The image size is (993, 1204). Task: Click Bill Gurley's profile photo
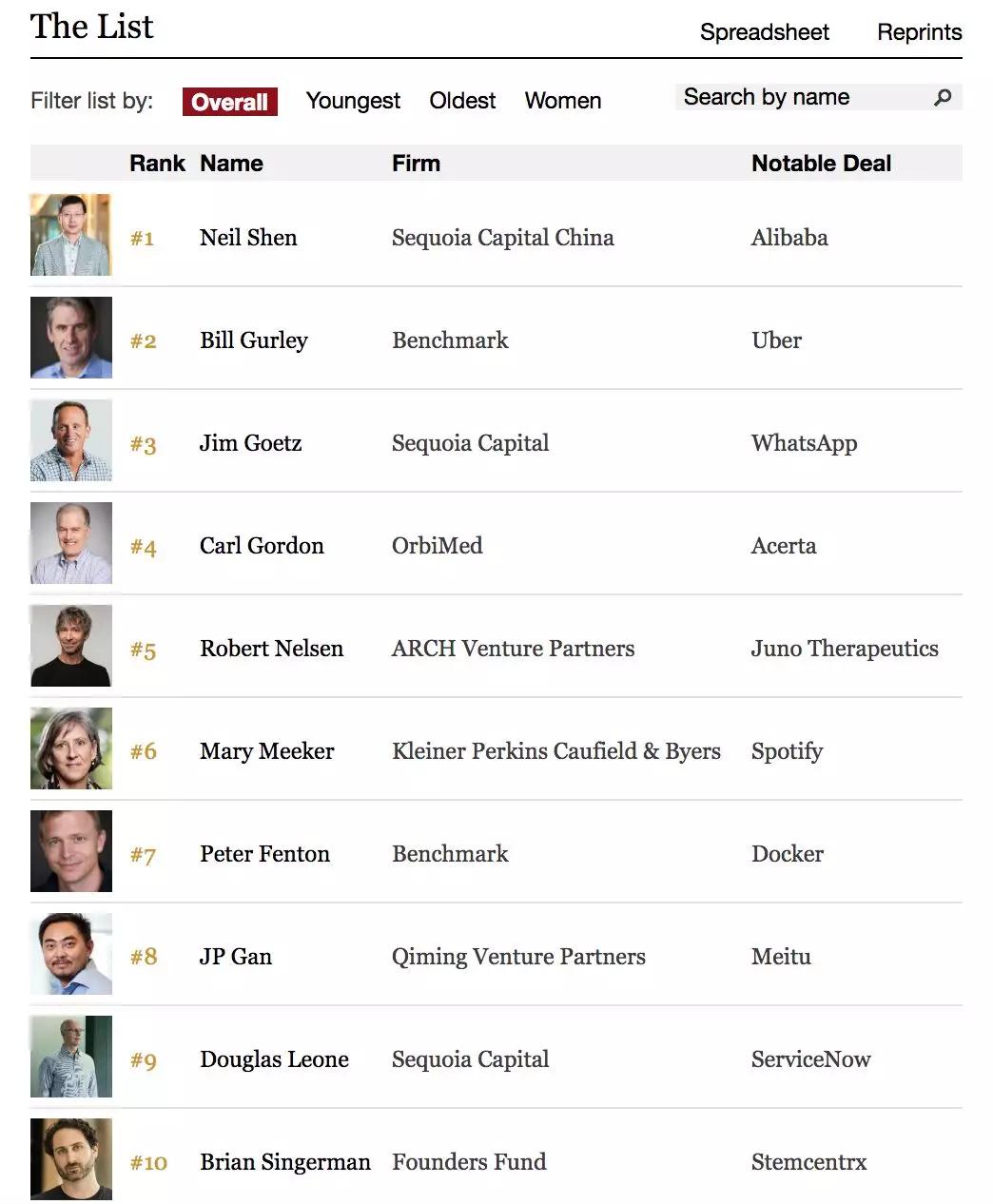click(x=71, y=338)
